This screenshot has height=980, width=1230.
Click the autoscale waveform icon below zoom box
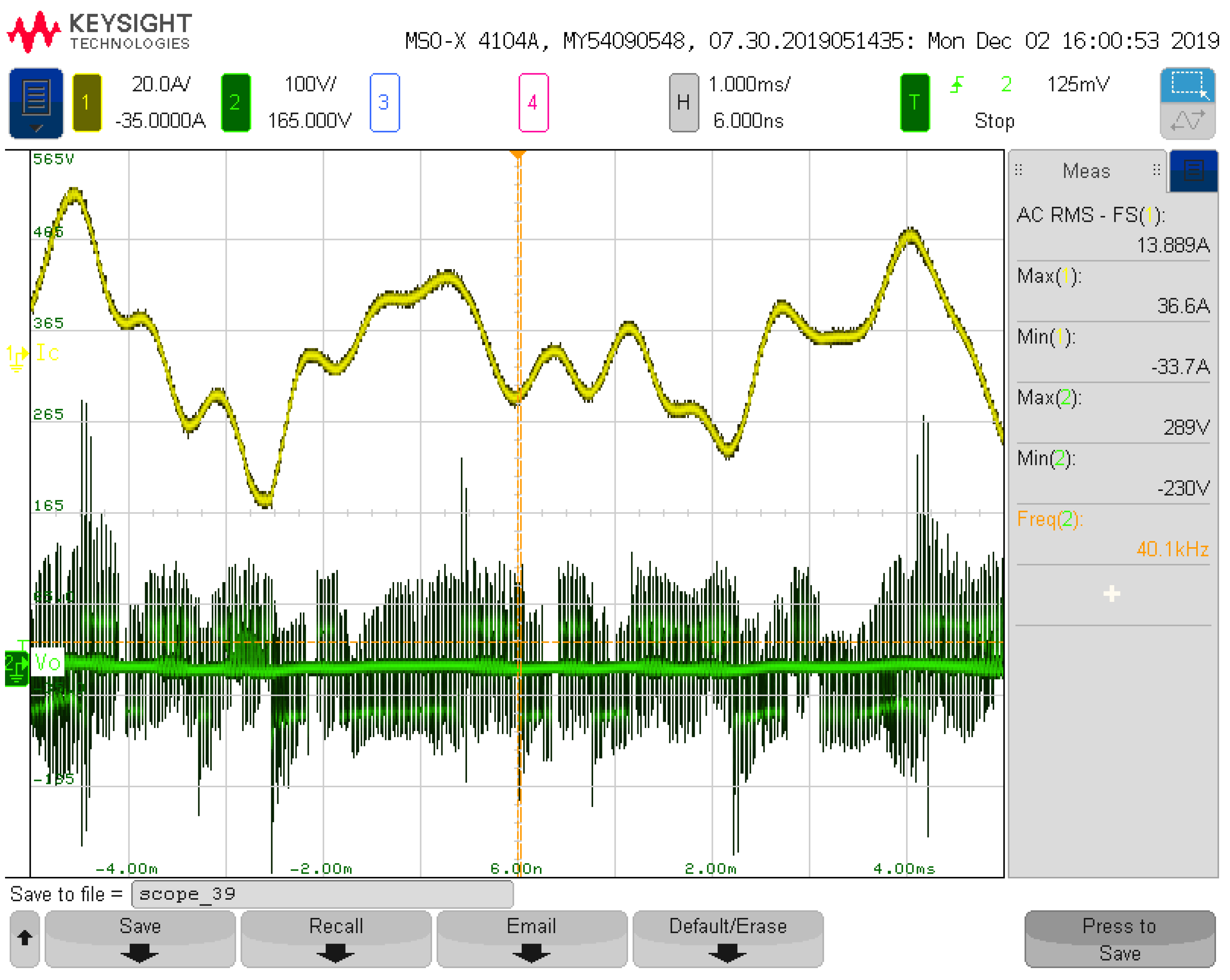(1187, 121)
